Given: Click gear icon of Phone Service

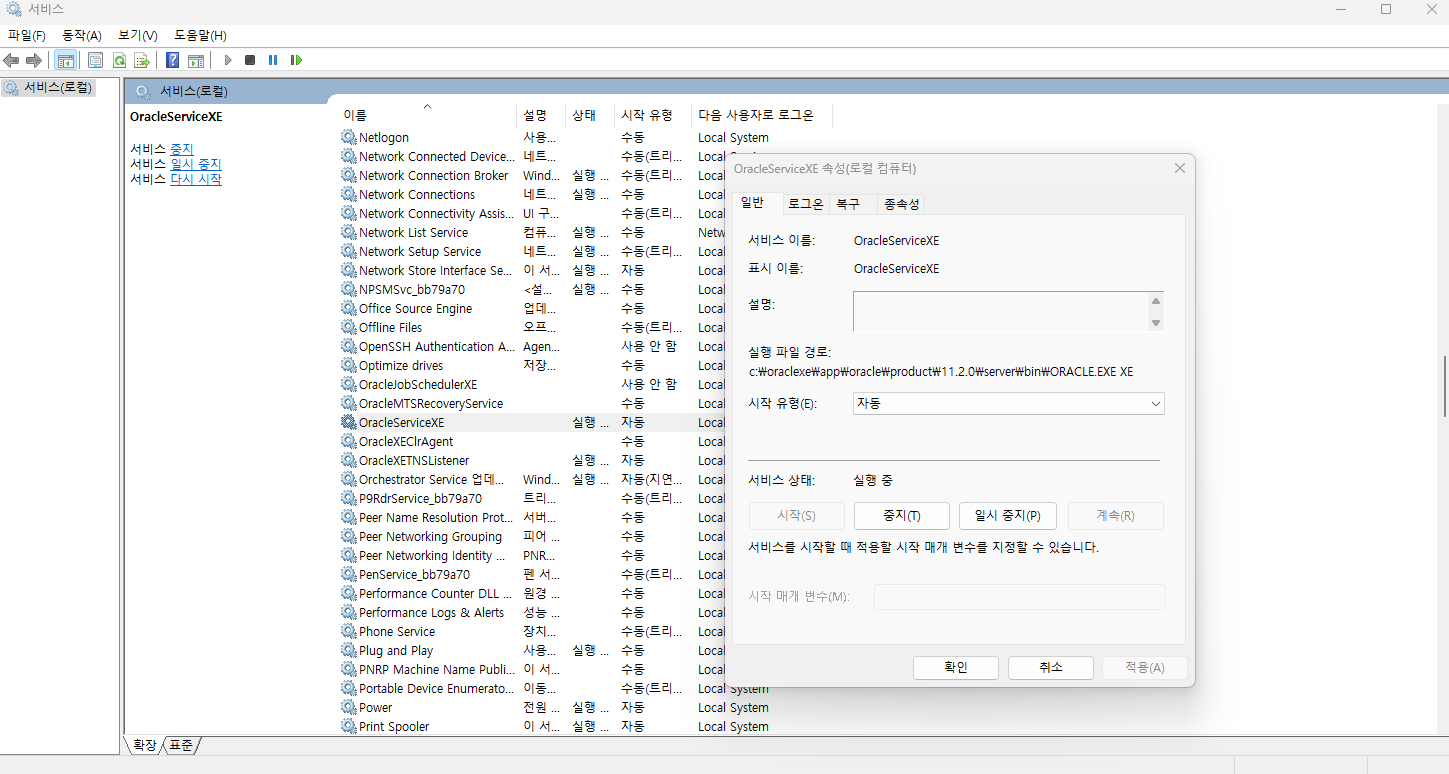Looking at the screenshot, I should tap(349, 631).
